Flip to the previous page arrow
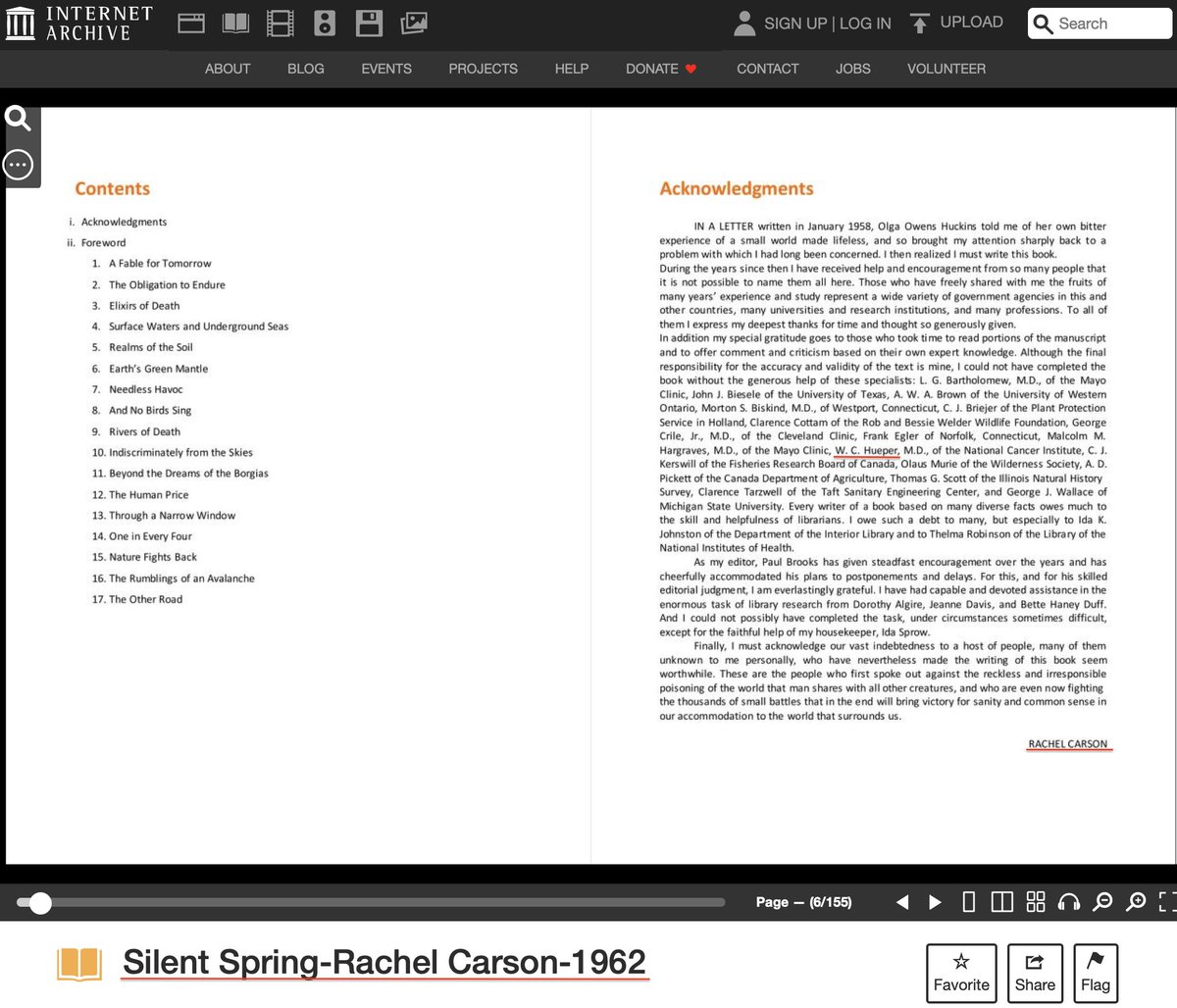This screenshot has height=1008, width=1177. pos(902,902)
